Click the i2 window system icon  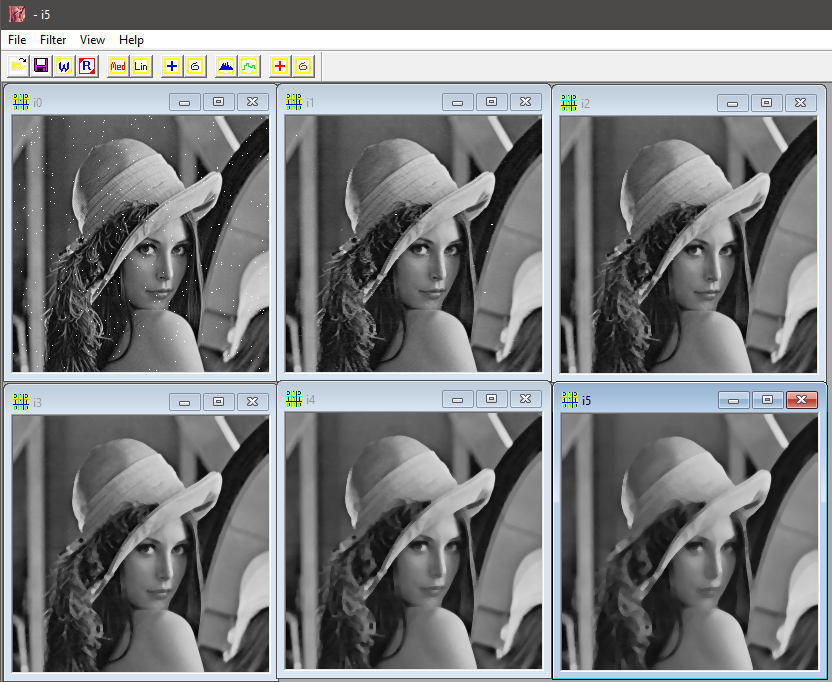(x=569, y=103)
